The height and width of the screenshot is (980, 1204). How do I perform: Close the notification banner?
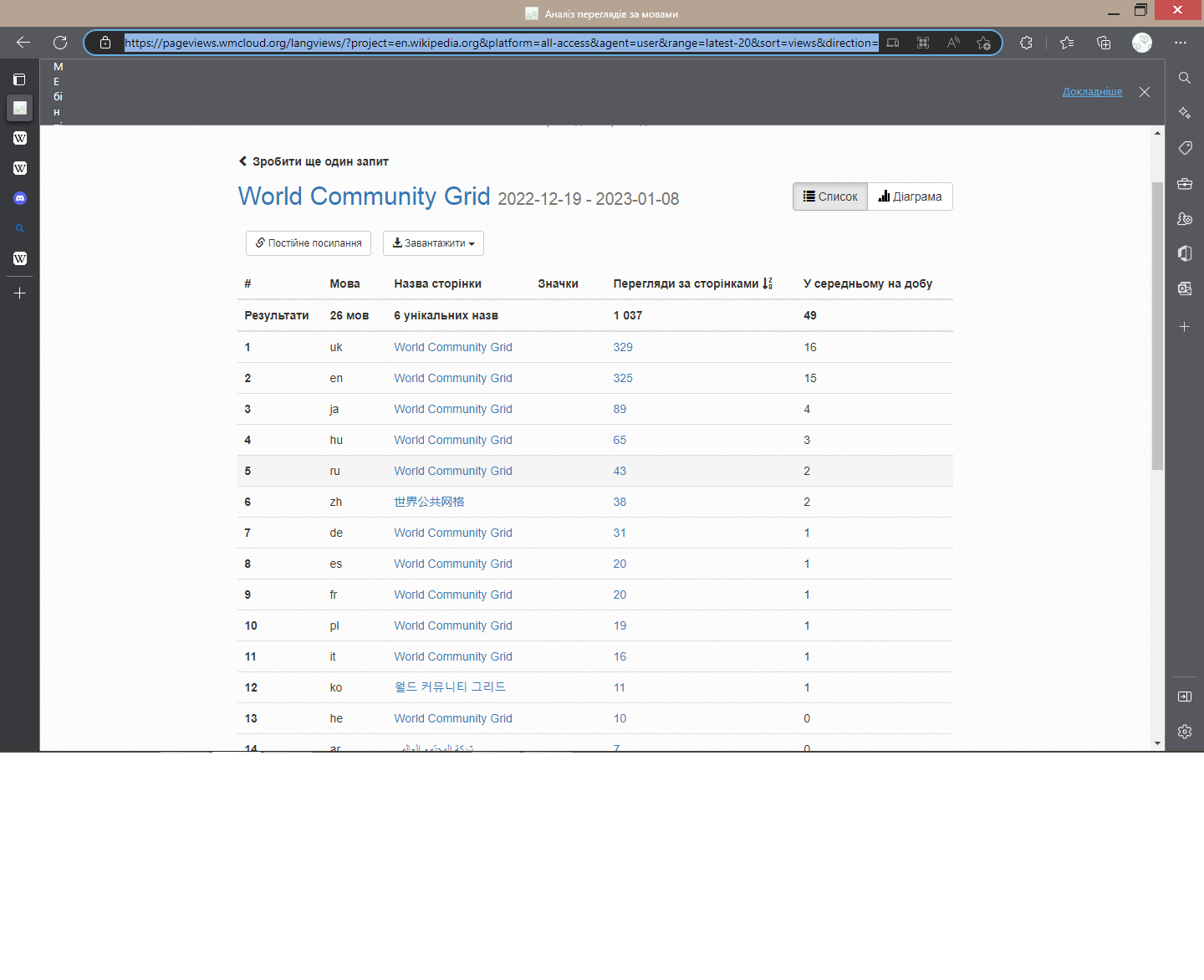click(1145, 92)
